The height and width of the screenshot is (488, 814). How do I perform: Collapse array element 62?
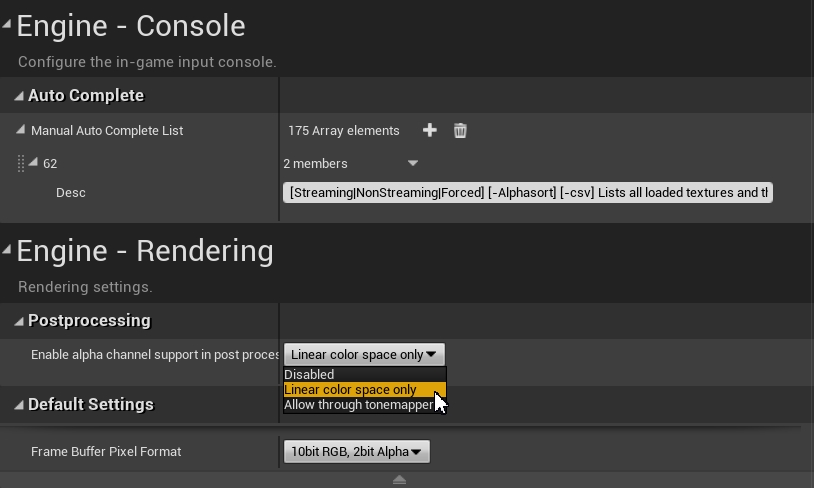click(33, 162)
